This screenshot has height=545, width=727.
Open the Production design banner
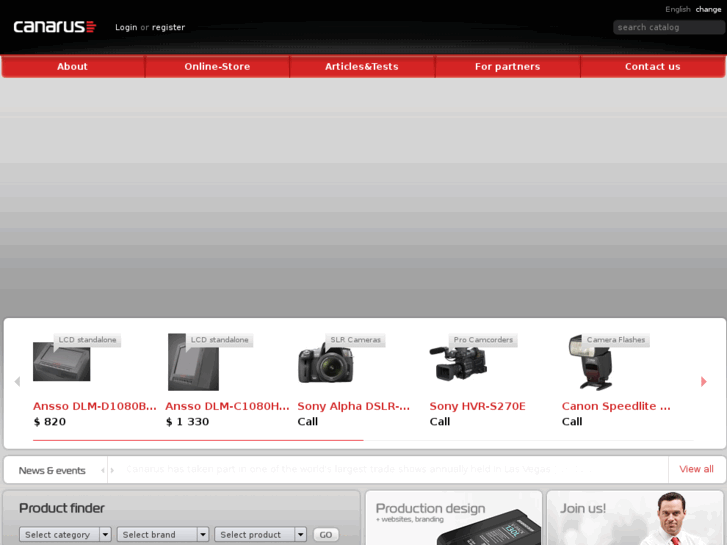click(x=453, y=518)
